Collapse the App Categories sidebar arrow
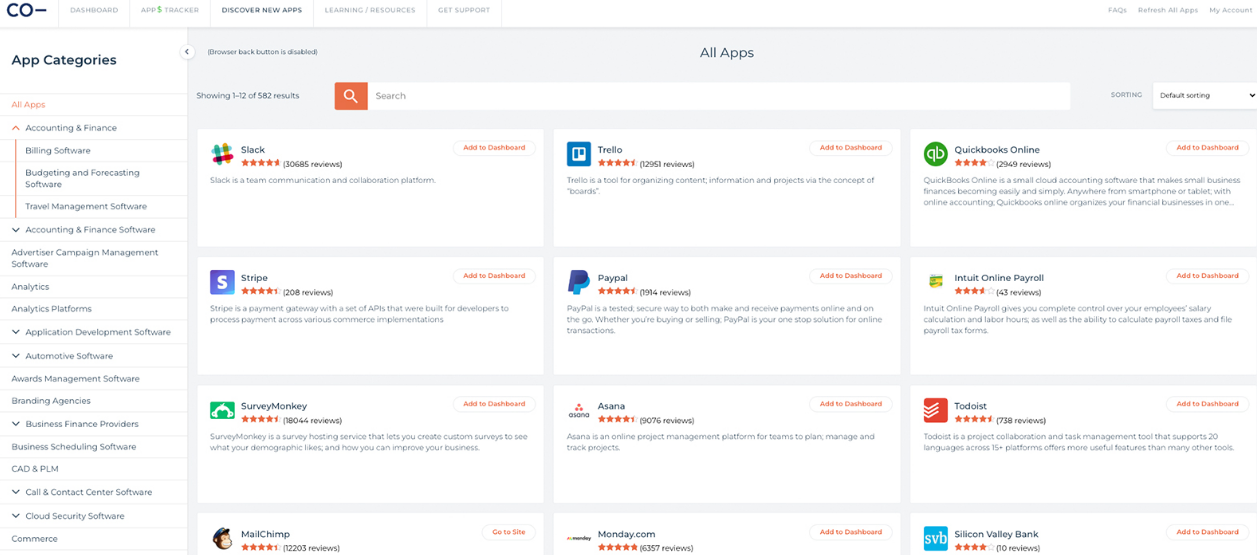 (x=187, y=52)
